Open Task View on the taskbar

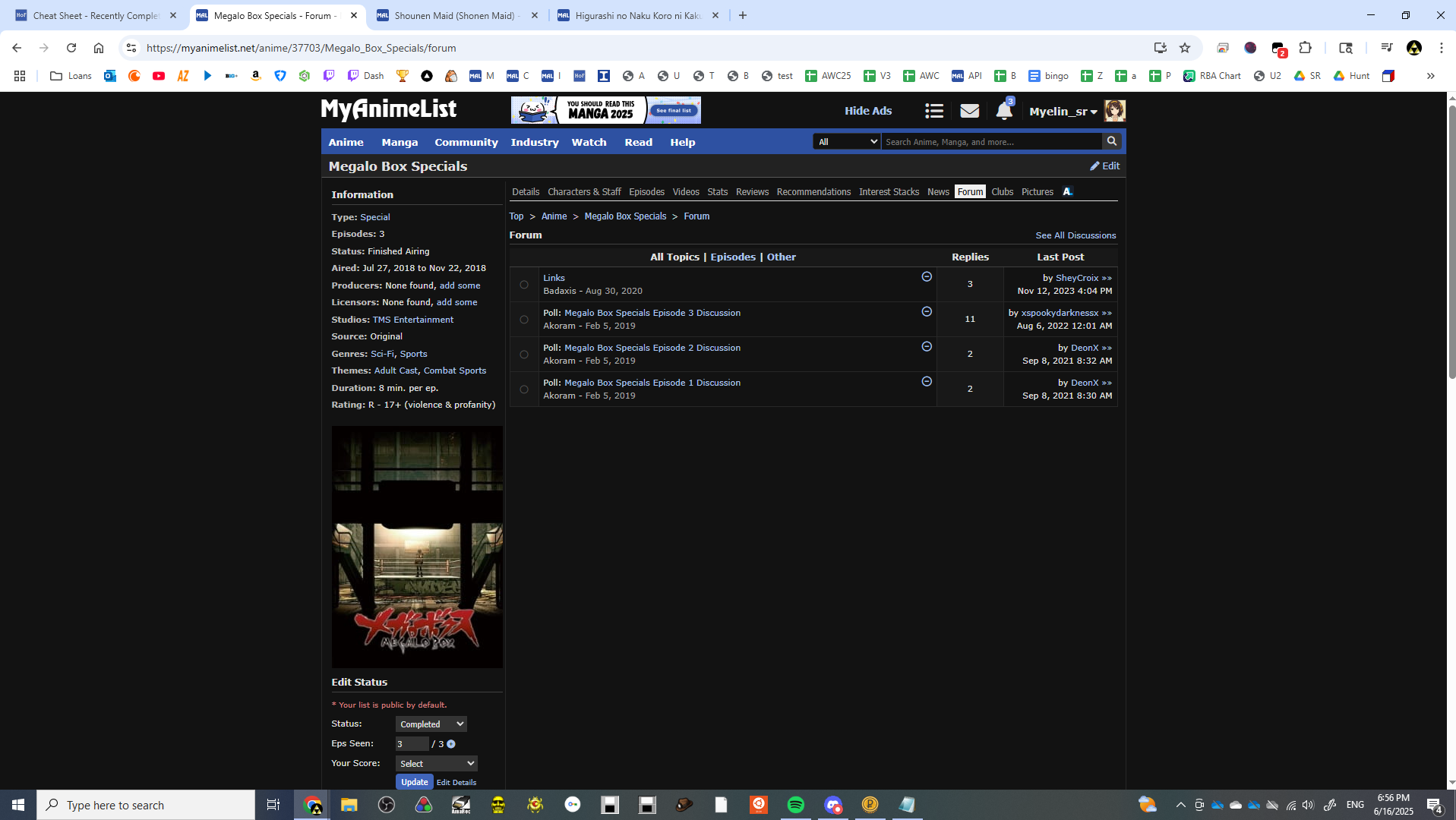pos(273,805)
